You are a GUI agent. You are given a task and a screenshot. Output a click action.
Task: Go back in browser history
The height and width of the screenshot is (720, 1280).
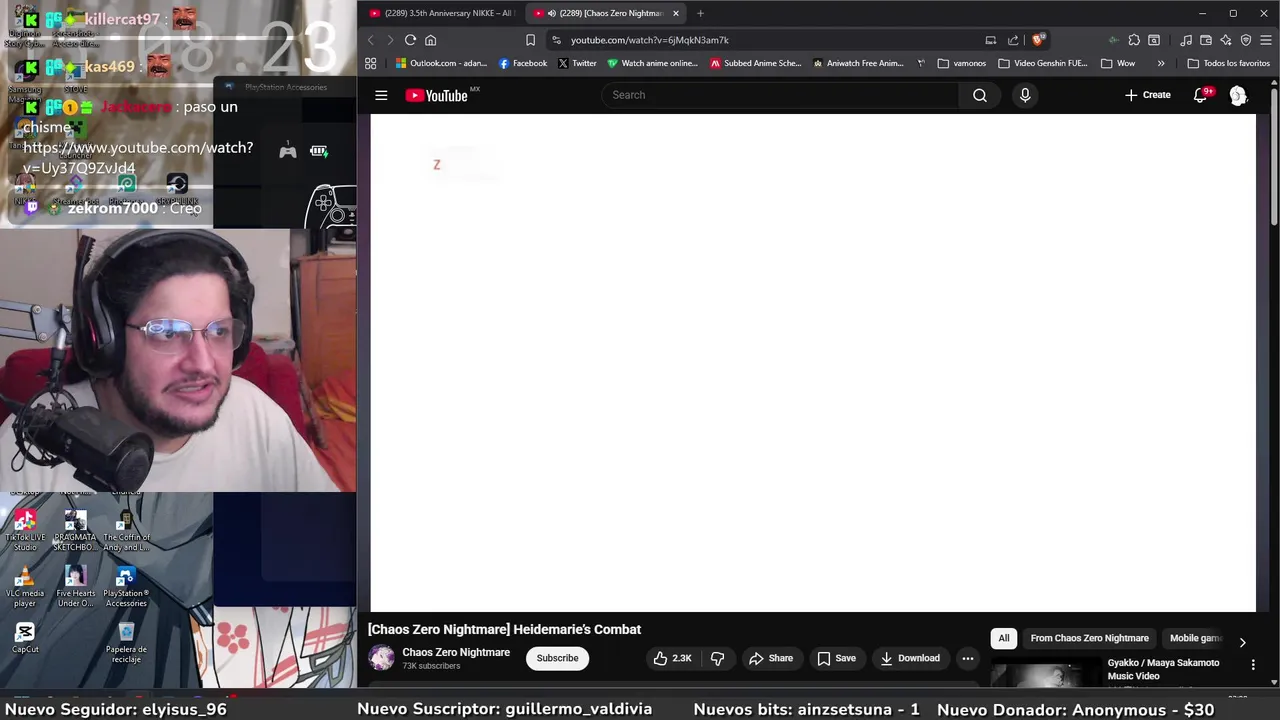(x=370, y=40)
